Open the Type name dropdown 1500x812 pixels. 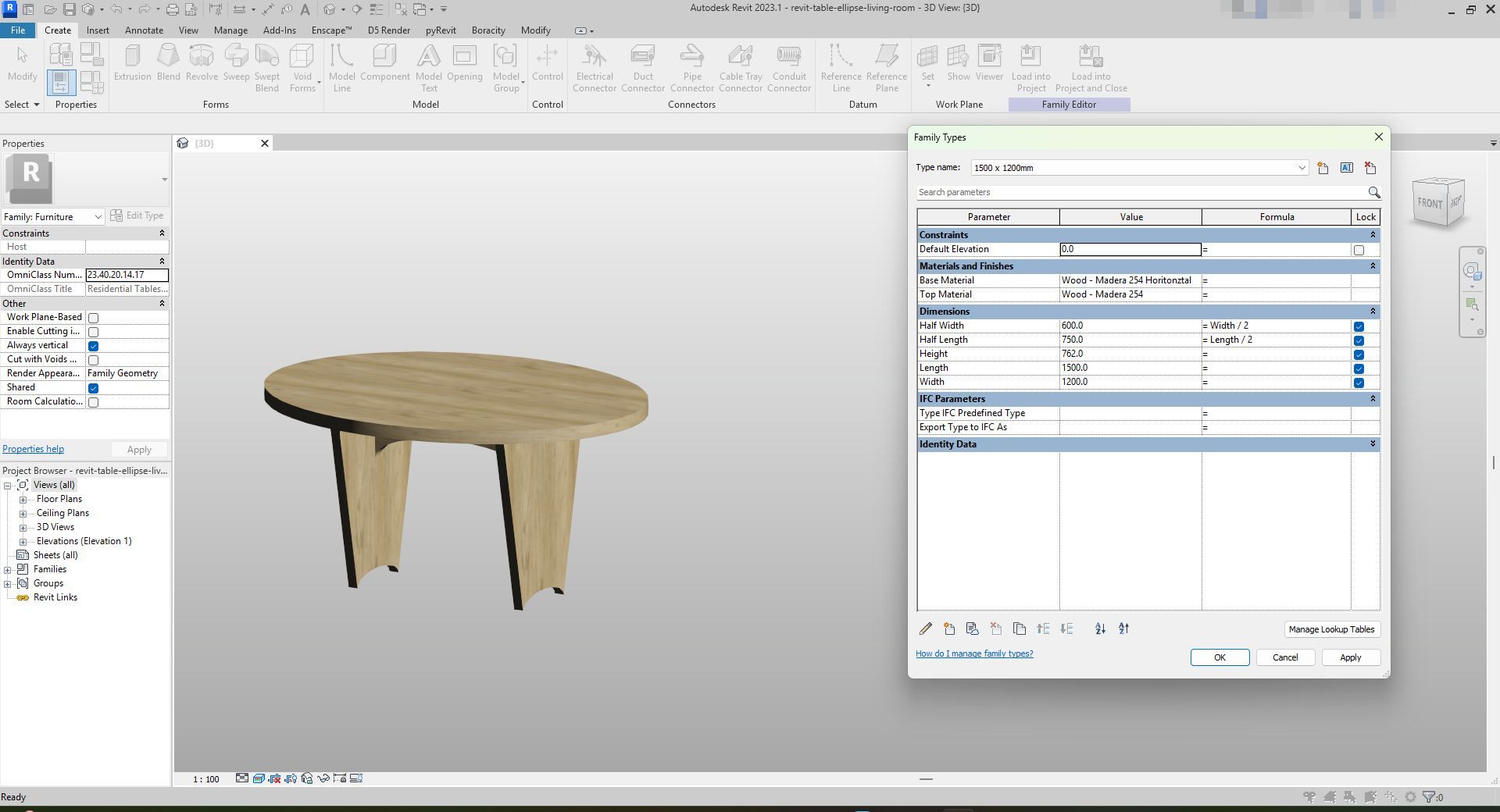click(1302, 168)
